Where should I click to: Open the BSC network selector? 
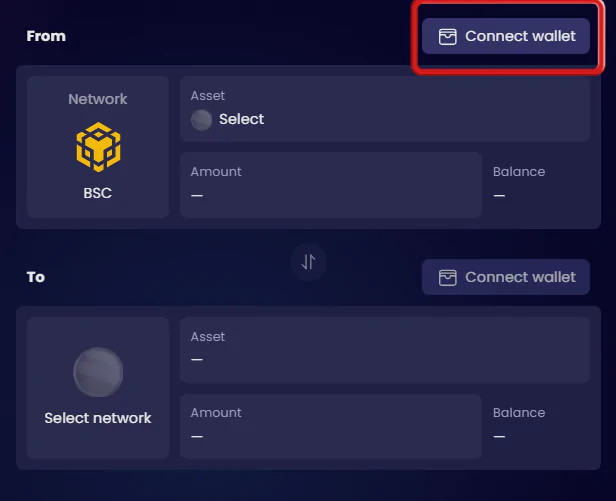98,147
